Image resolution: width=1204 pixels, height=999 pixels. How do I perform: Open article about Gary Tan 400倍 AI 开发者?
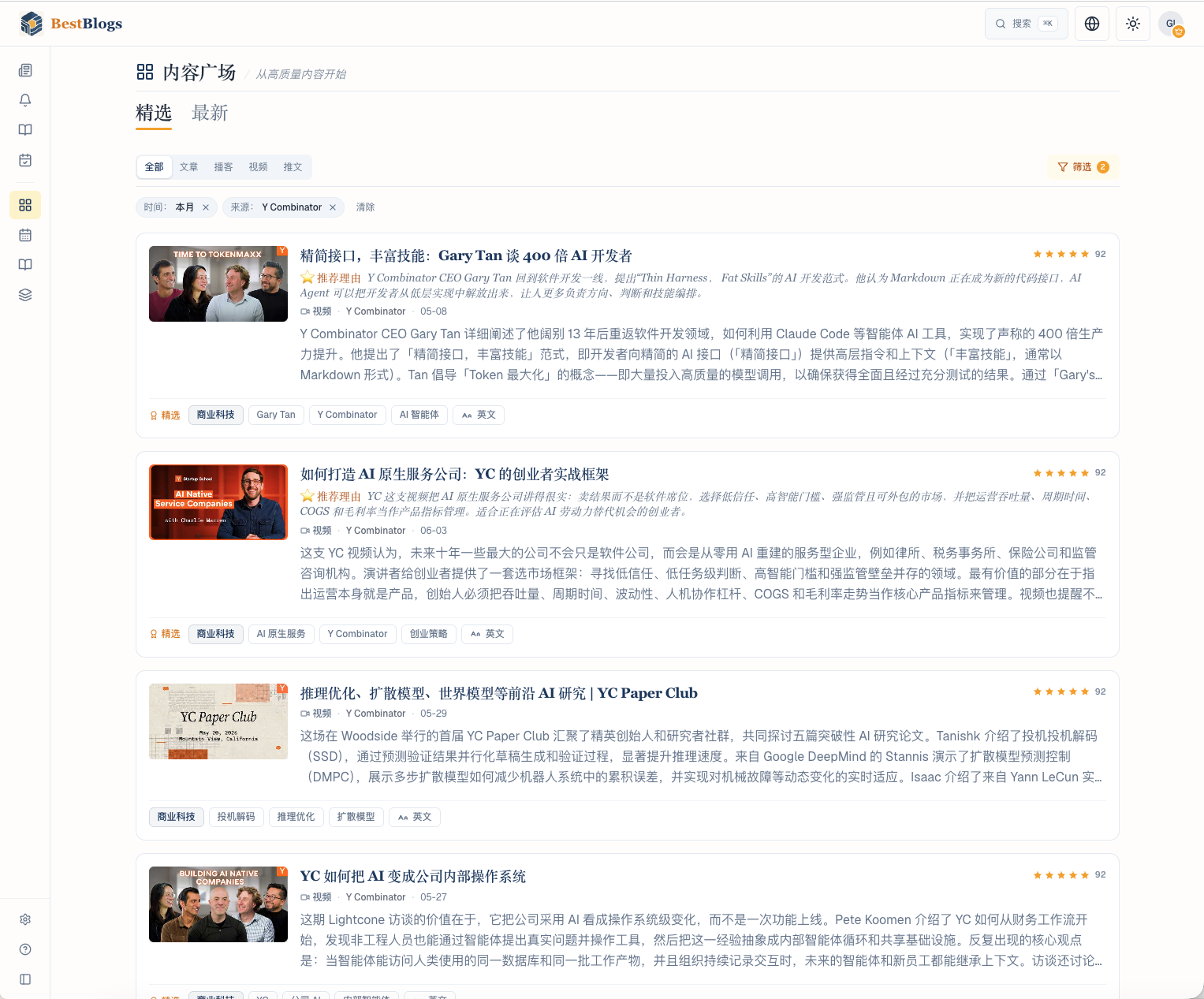(x=466, y=255)
